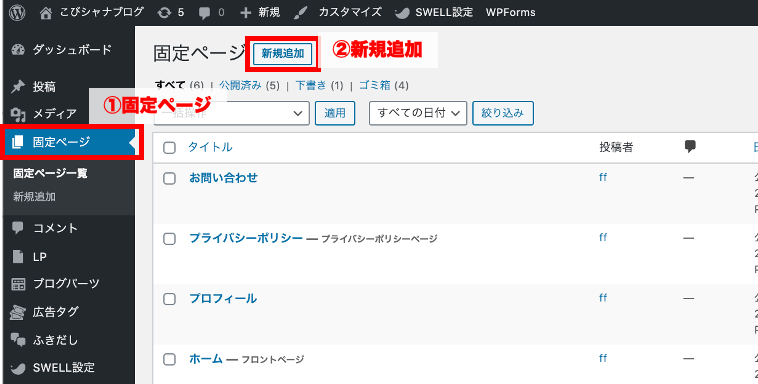This screenshot has width=758, height=384.
Task: Click こびシャナブログ site name
Action: click(x=102, y=13)
